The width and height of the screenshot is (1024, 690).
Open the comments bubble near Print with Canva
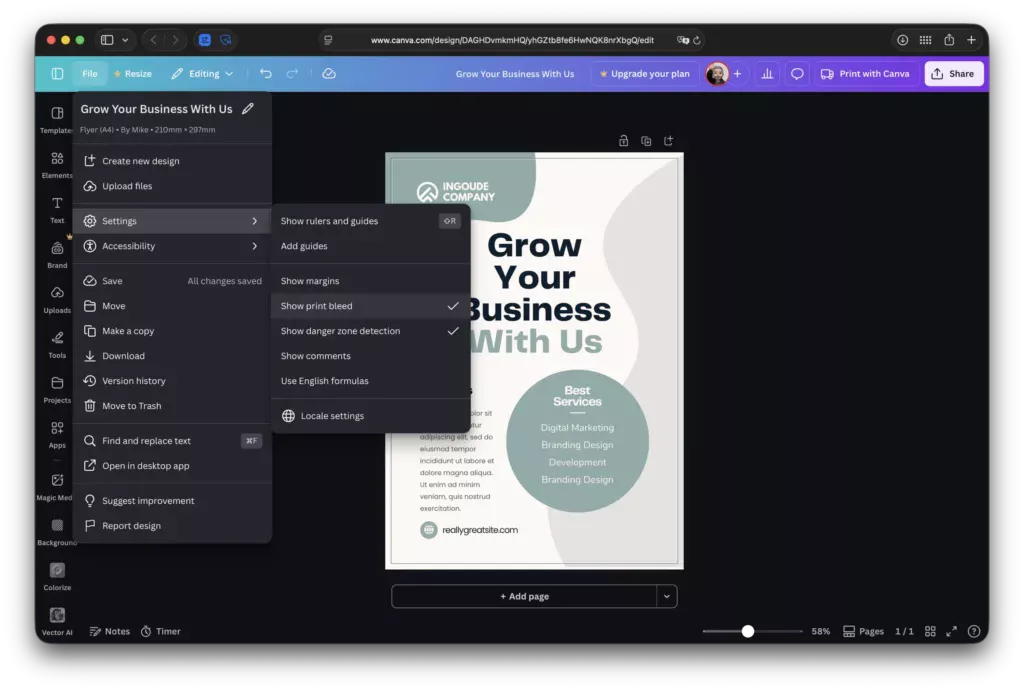pyautogui.click(x=795, y=73)
